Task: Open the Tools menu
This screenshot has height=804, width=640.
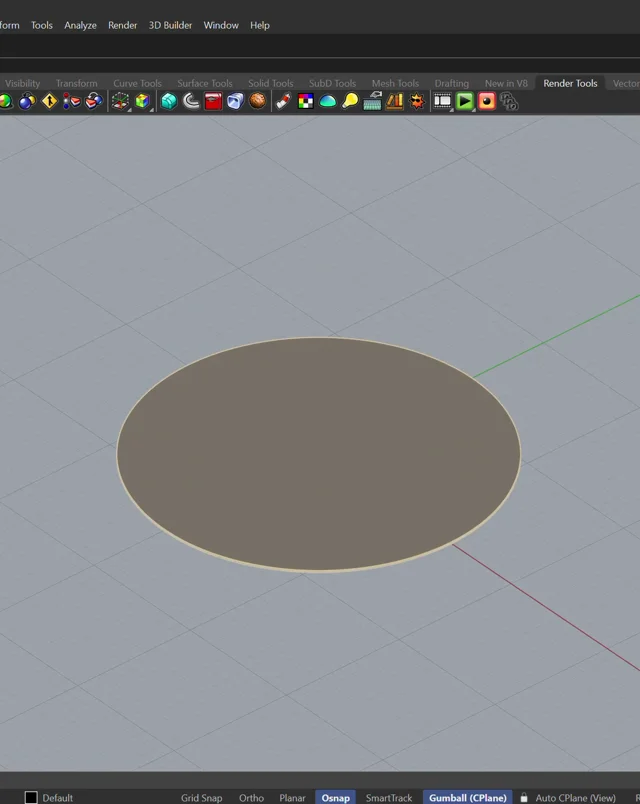Action: pyautogui.click(x=42, y=25)
